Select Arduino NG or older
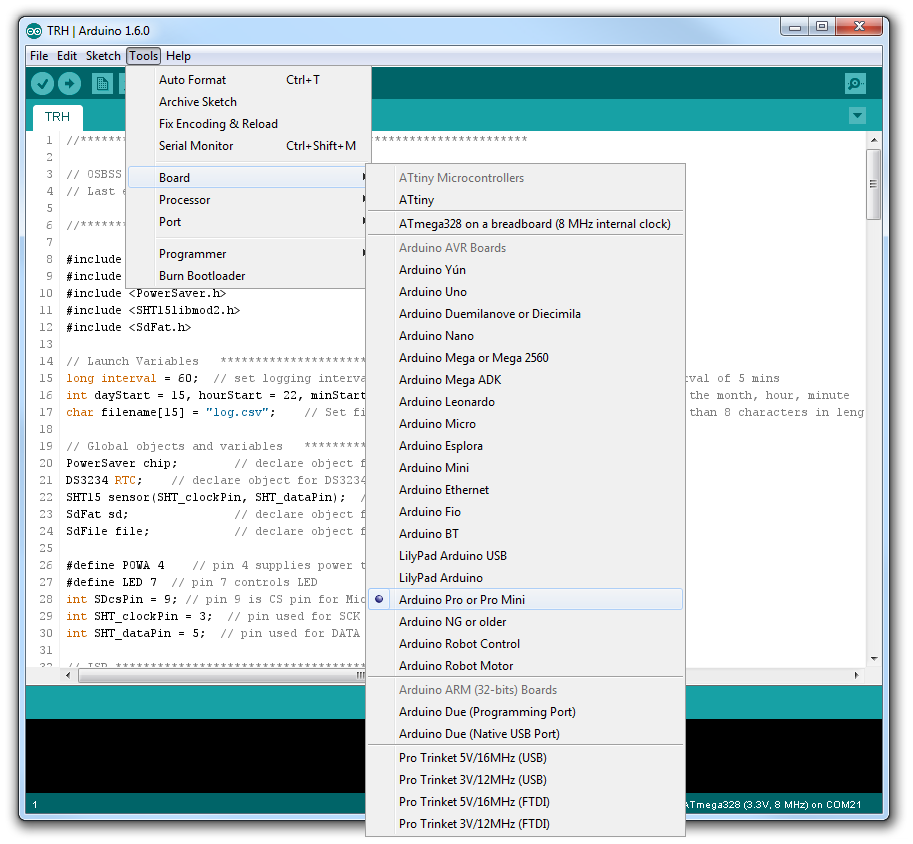913x844 pixels. 525,622
